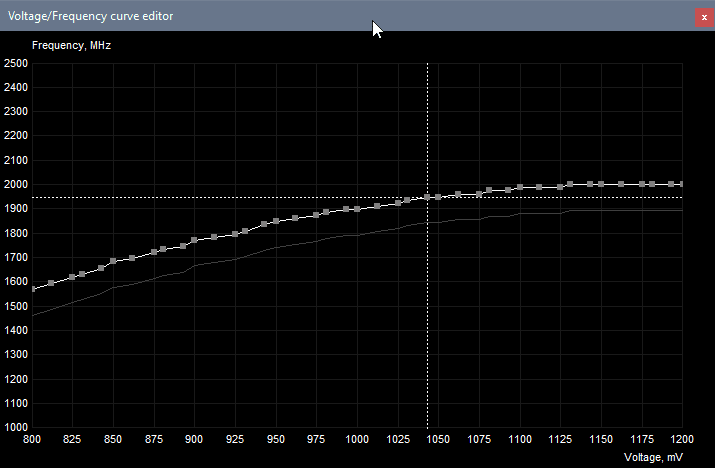This screenshot has height=468, width=715.
Task: Click the 1700 frequency axis label
Action: [16, 257]
